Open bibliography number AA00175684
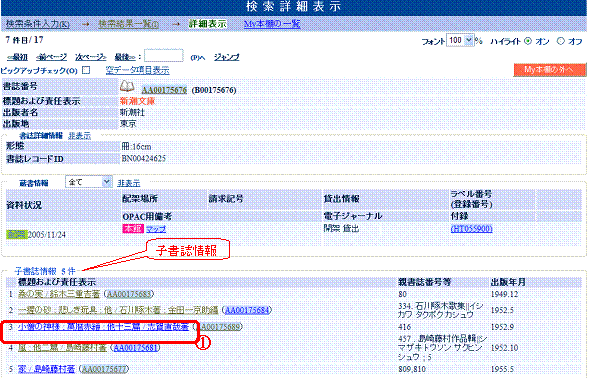The height and width of the screenshot is (378, 589). (x=247, y=310)
